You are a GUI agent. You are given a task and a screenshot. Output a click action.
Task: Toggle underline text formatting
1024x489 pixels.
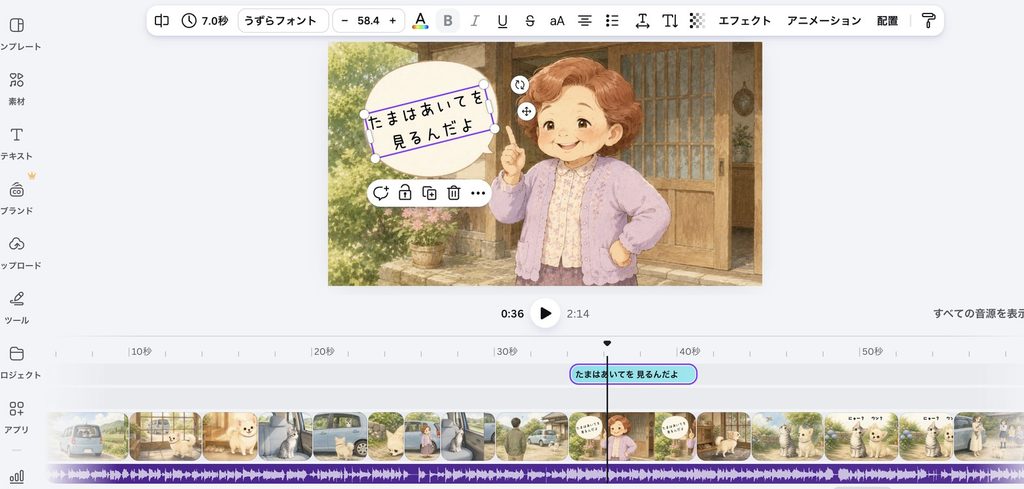tap(502, 21)
